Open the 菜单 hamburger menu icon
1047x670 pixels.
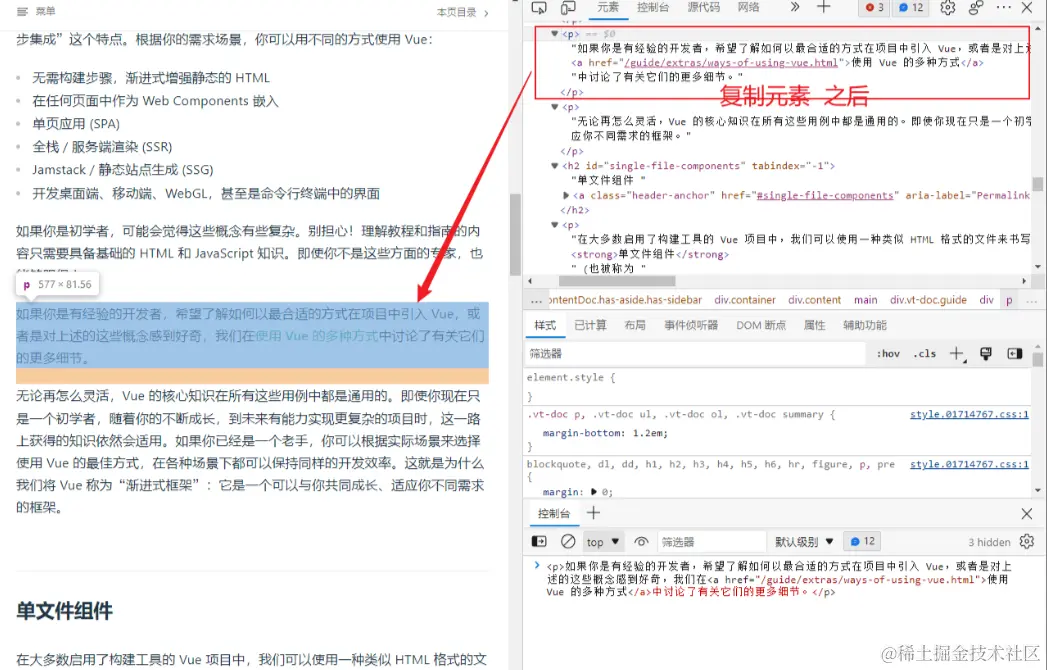[22, 11]
